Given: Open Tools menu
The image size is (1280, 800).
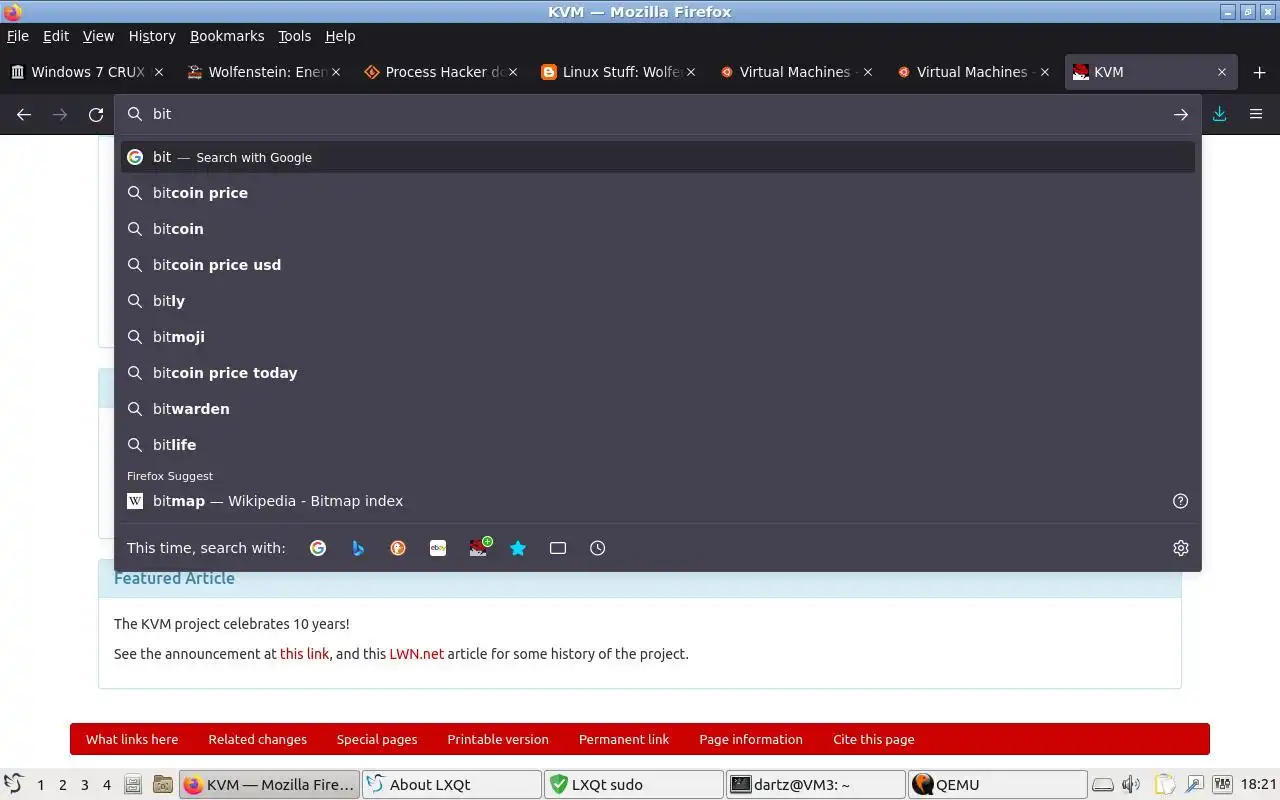Looking at the screenshot, I should click(x=294, y=36).
